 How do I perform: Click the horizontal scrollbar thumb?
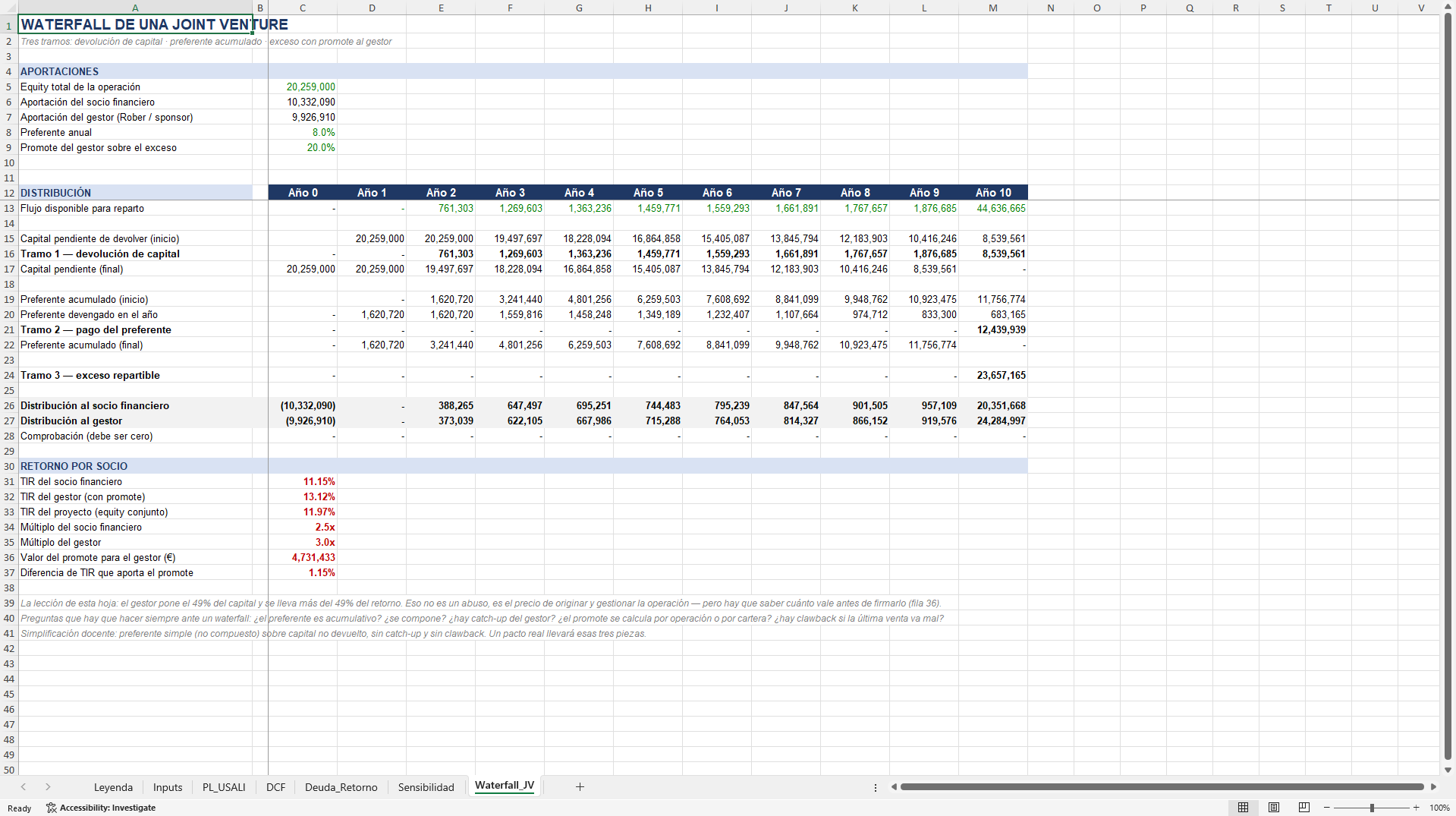[x=1162, y=787]
